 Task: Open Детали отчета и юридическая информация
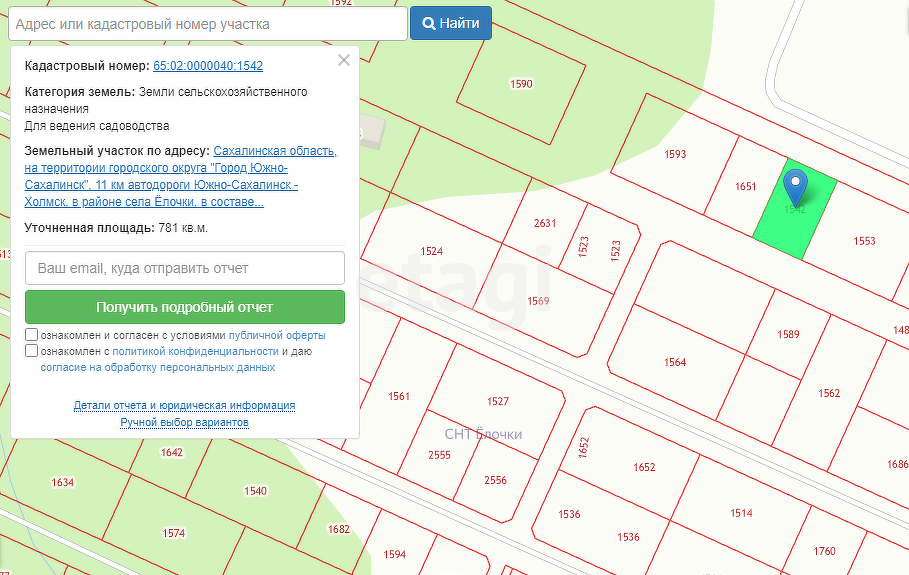point(184,405)
